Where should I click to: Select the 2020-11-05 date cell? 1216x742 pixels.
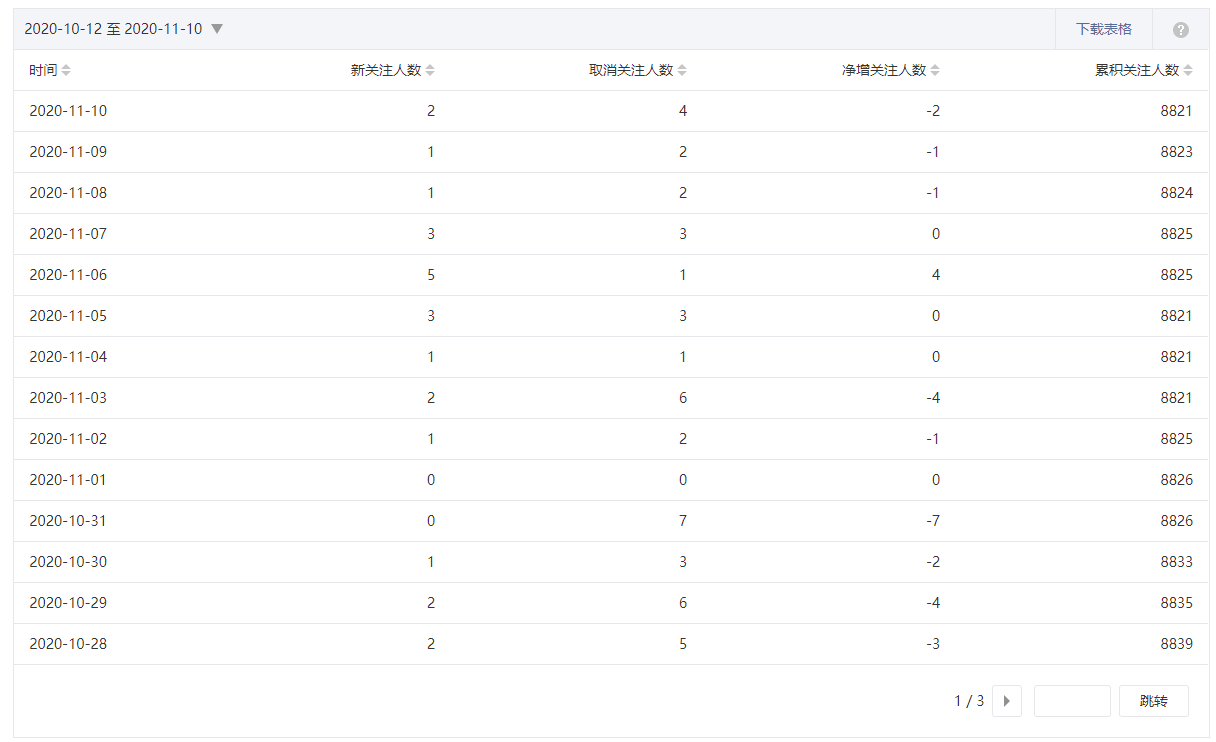point(68,316)
